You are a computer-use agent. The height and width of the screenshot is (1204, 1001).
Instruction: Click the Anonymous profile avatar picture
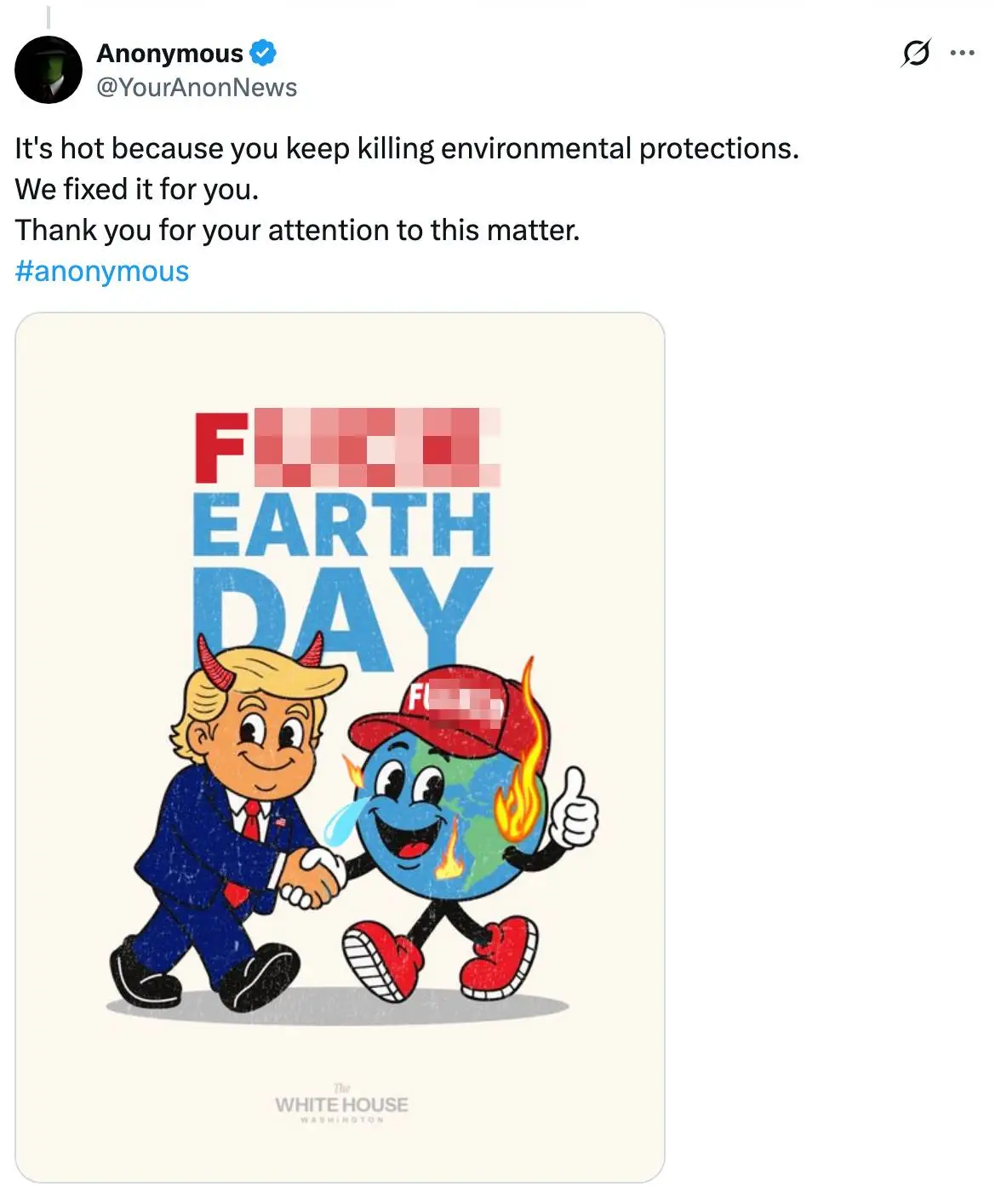click(x=49, y=70)
